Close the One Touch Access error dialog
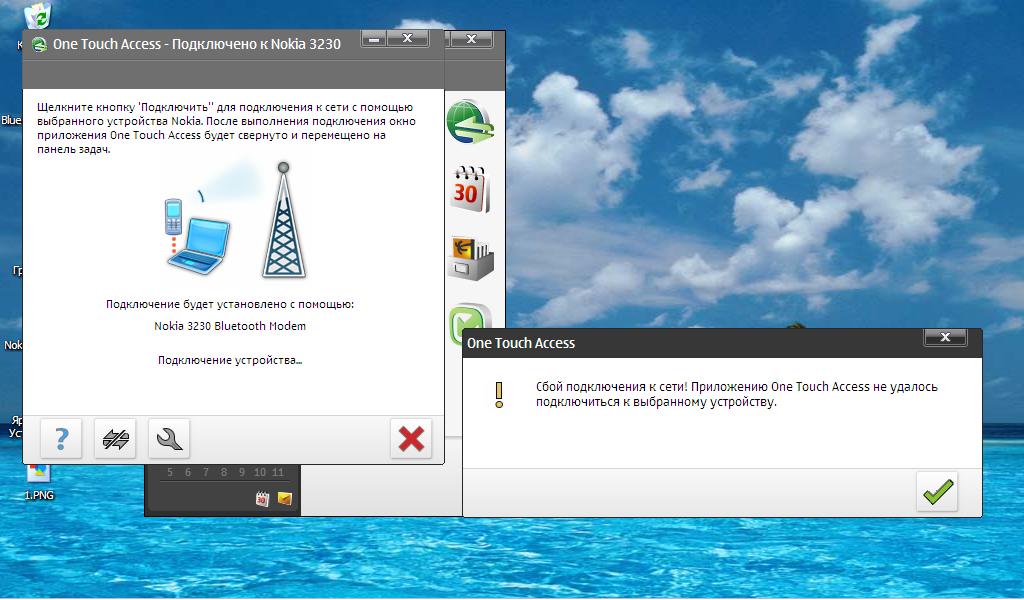Screen dimensions: 1024x600 pyautogui.click(x=944, y=338)
